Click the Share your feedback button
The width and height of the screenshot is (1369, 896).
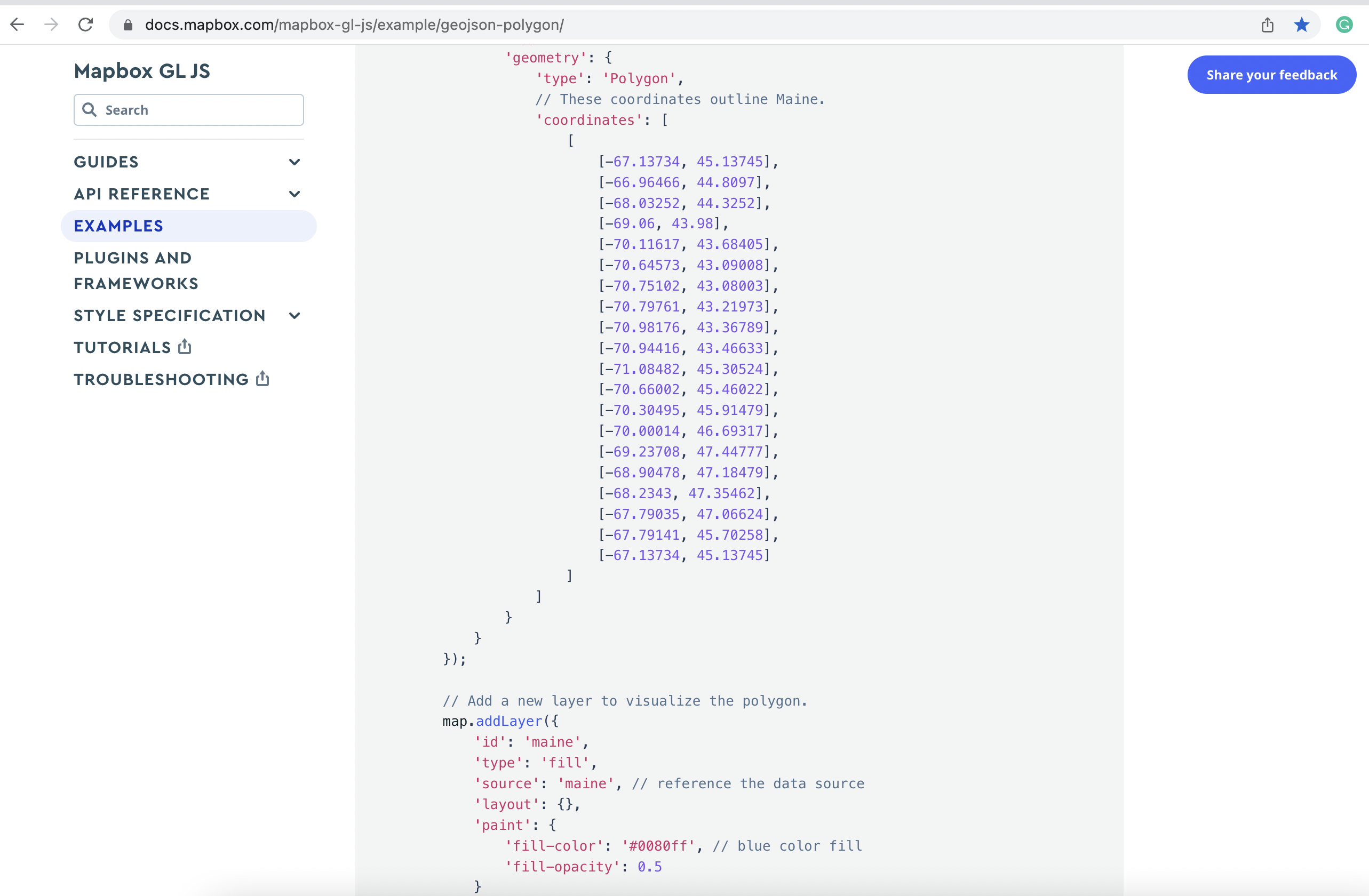point(1272,74)
